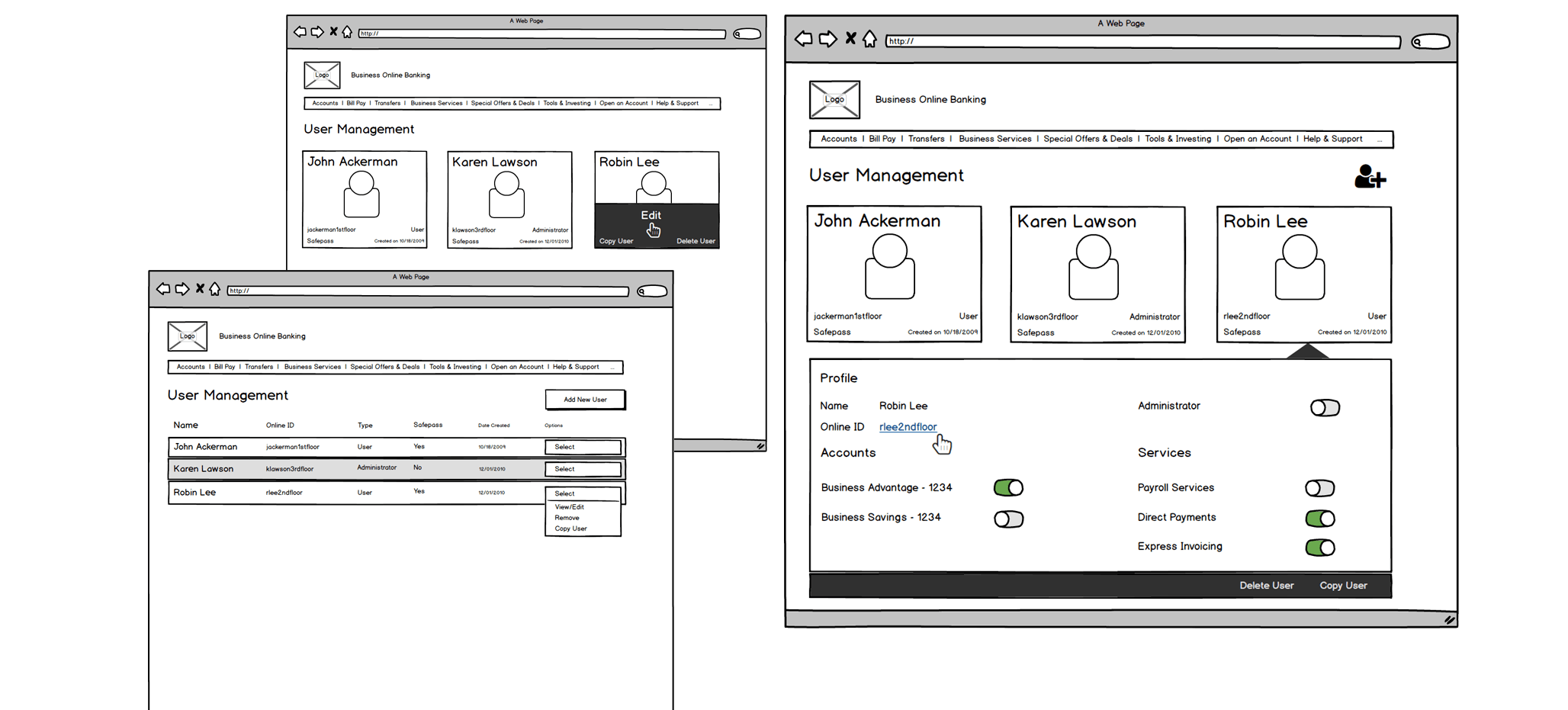
Task: Click Open an Account in top-left window nav
Action: [623, 103]
